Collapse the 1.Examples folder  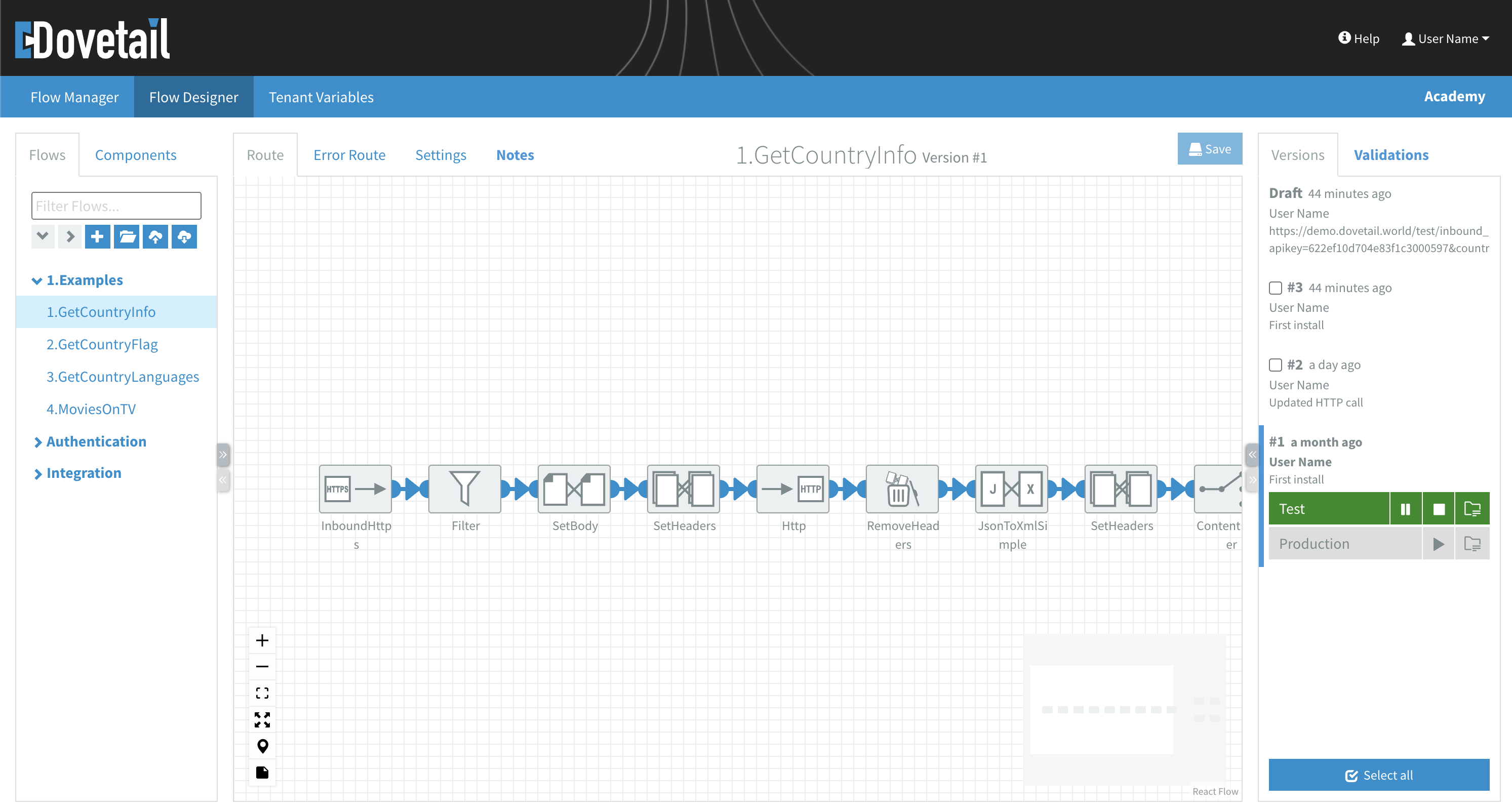tap(36, 280)
